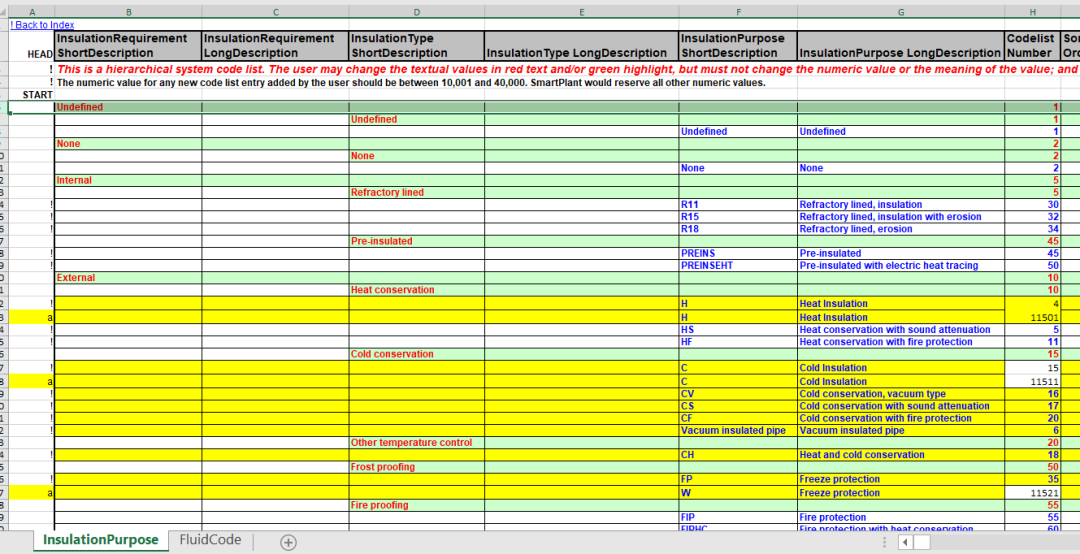
Task: Select the codelist number 11511 cell
Action: [x=1032, y=381]
